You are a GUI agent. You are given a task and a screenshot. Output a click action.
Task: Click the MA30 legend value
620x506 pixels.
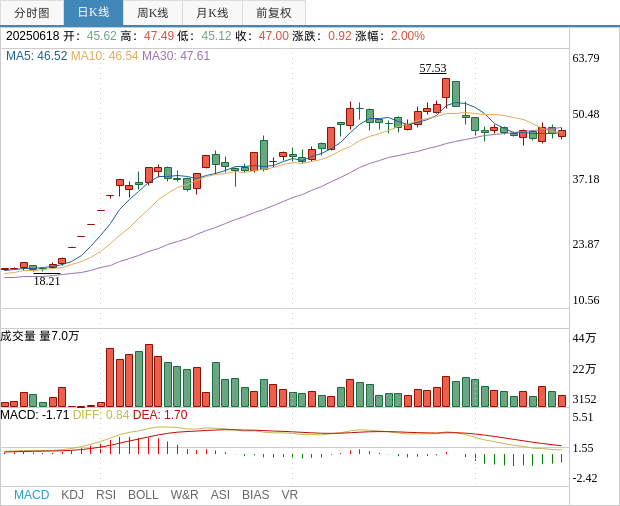point(176,56)
